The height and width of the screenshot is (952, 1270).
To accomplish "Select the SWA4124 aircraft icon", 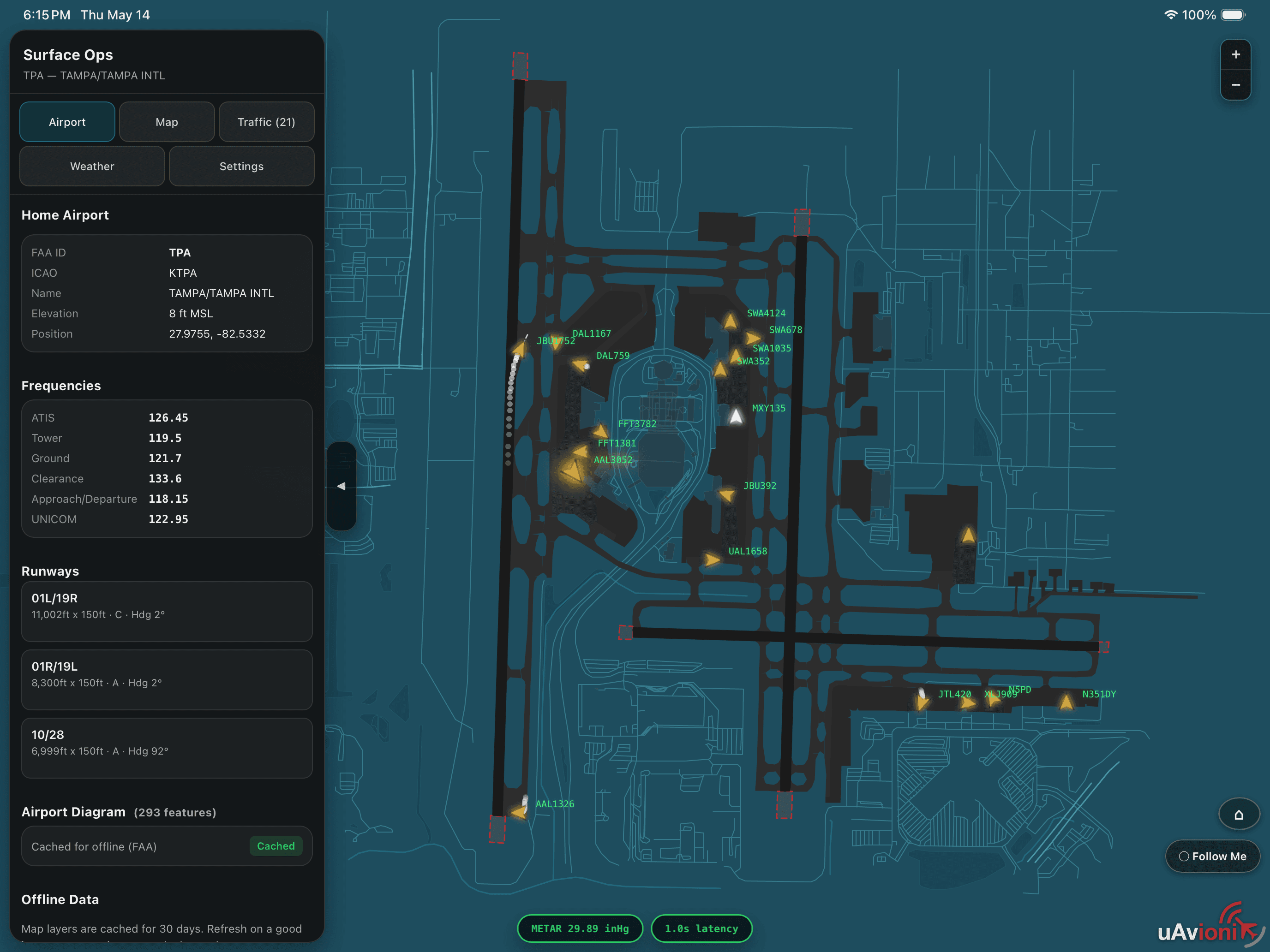I will click(731, 321).
